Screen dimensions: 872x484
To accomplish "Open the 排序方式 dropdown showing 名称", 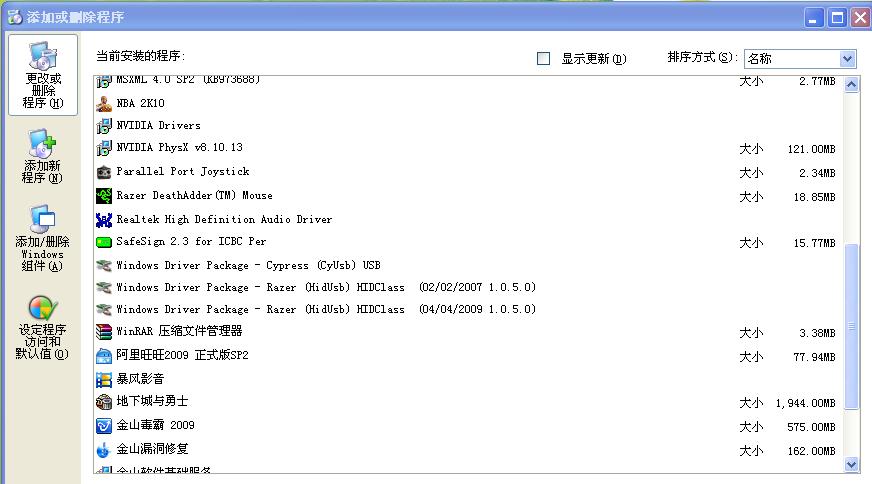I will (x=800, y=58).
